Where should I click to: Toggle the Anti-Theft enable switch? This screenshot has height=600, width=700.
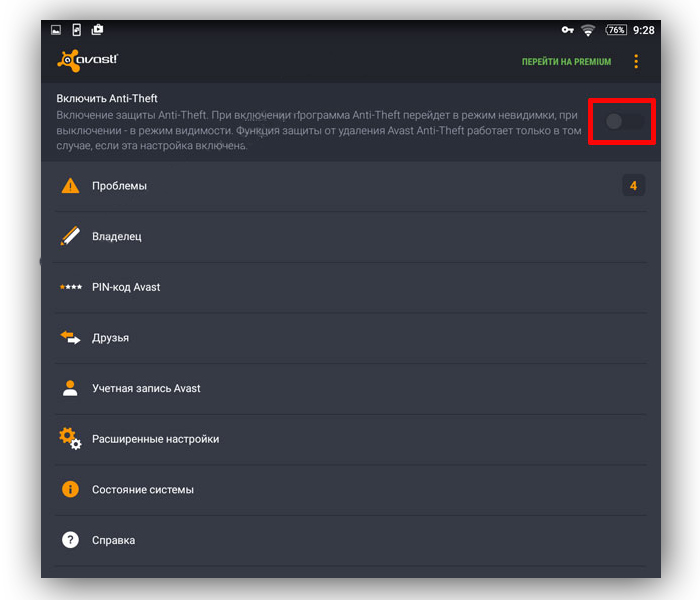pos(624,121)
